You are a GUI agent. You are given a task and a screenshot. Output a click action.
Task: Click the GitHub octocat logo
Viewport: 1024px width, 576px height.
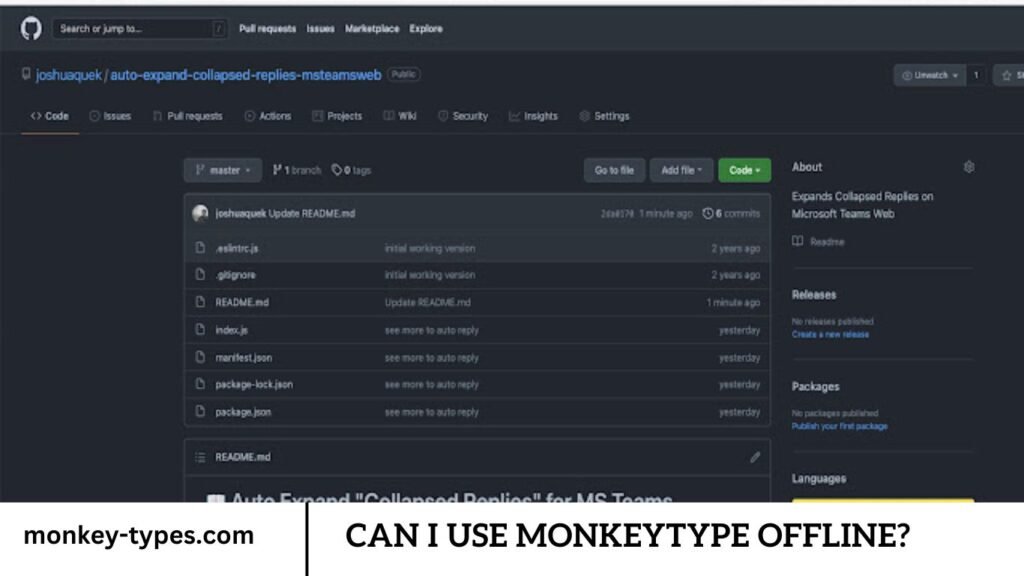point(29,28)
